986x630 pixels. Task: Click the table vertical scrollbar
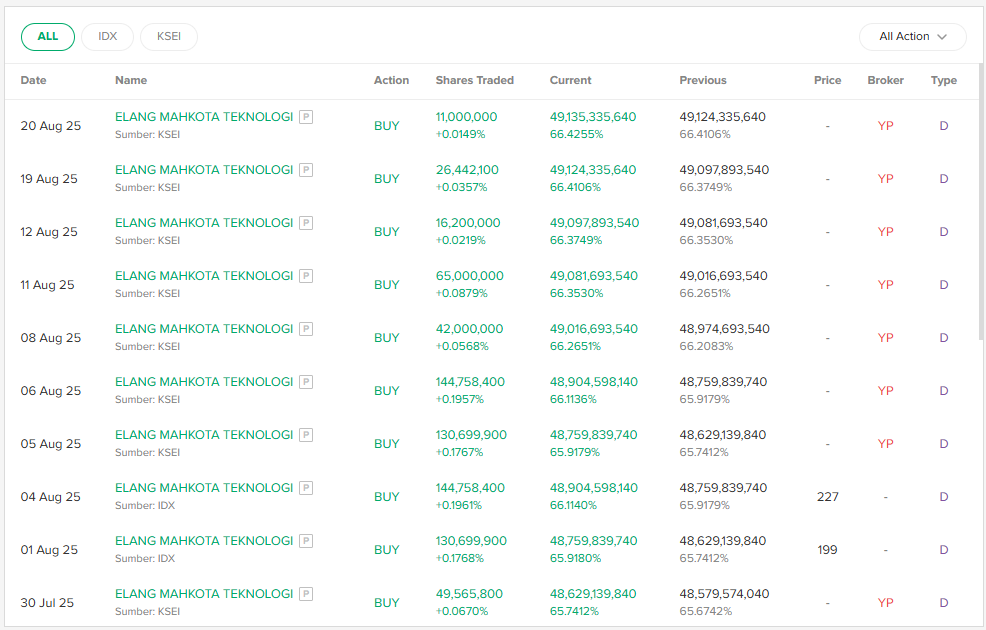click(x=980, y=201)
